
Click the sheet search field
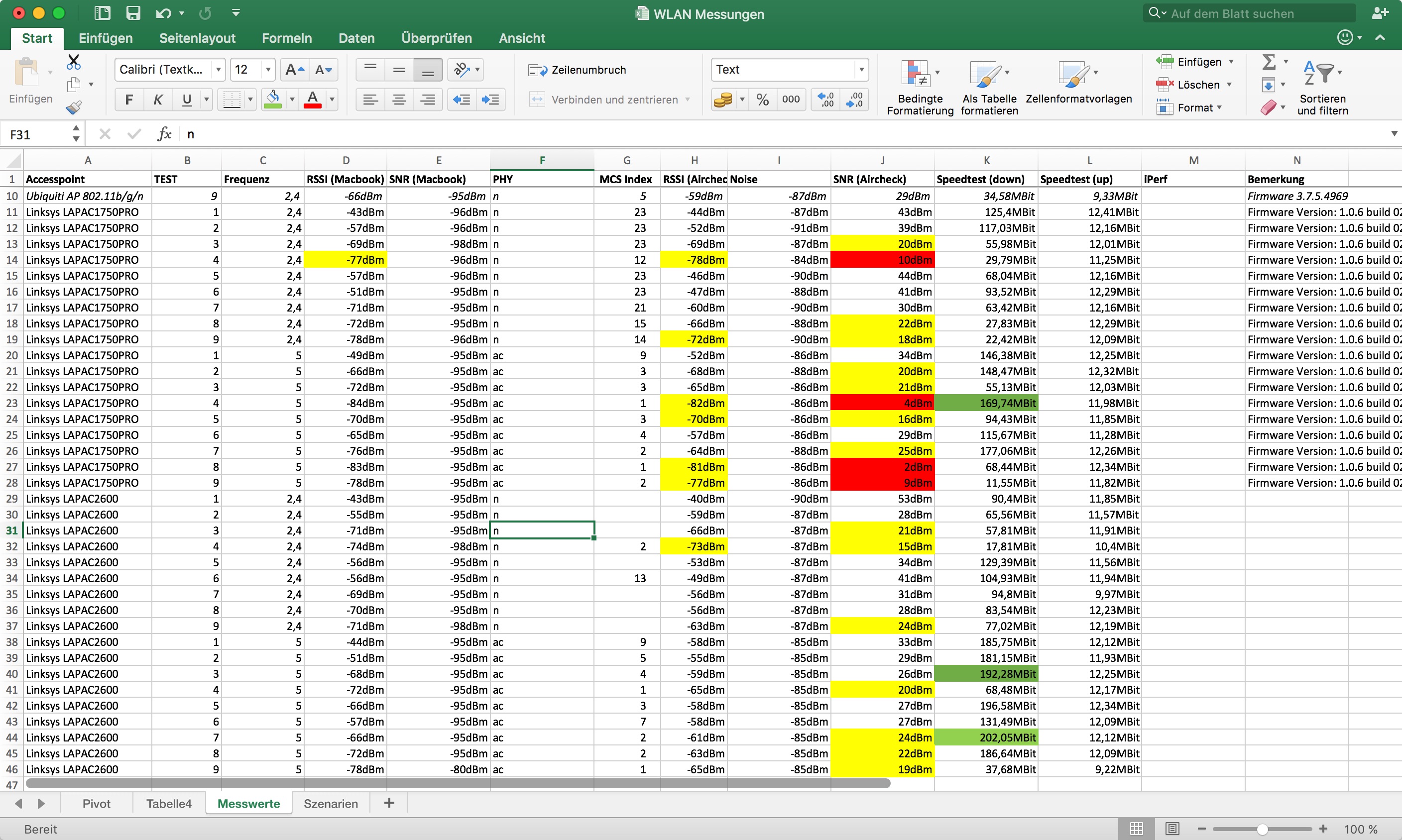(1249, 13)
